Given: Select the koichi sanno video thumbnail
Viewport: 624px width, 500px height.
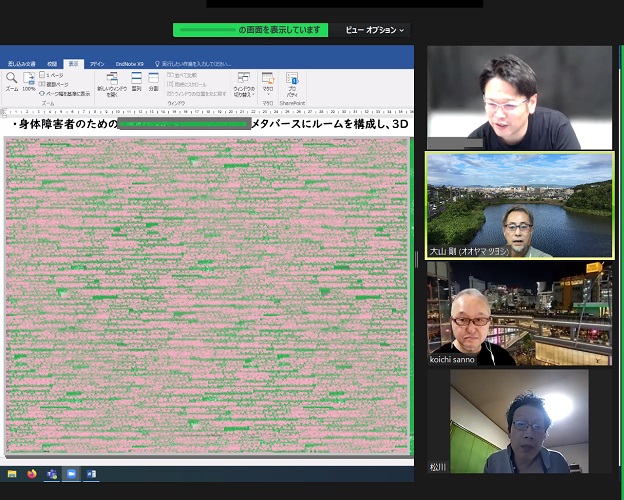Looking at the screenshot, I should (x=518, y=313).
